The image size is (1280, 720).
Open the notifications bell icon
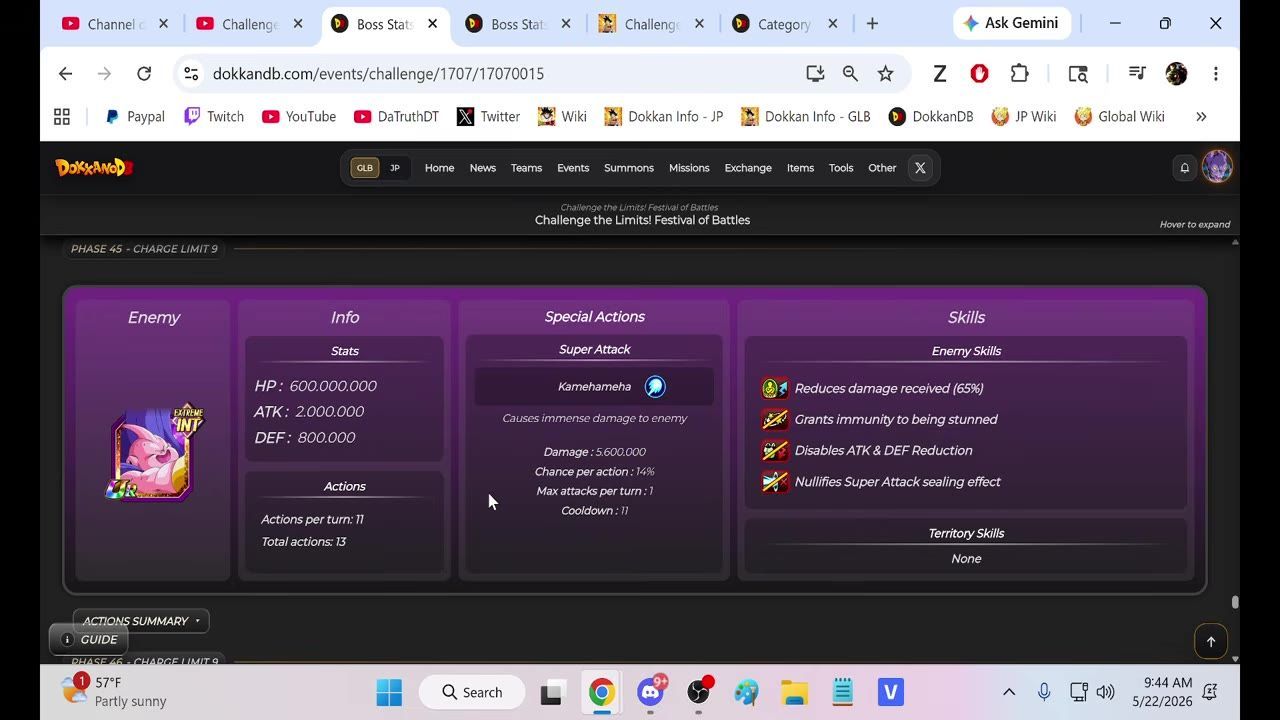[1185, 168]
